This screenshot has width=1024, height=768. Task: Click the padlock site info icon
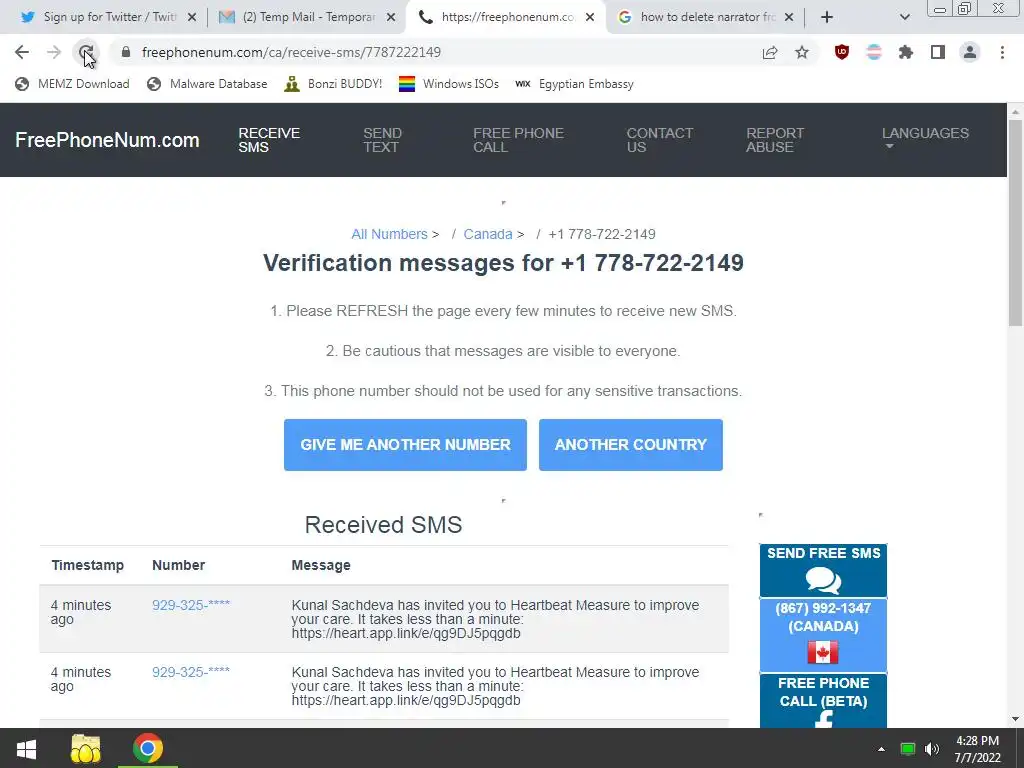pos(126,52)
